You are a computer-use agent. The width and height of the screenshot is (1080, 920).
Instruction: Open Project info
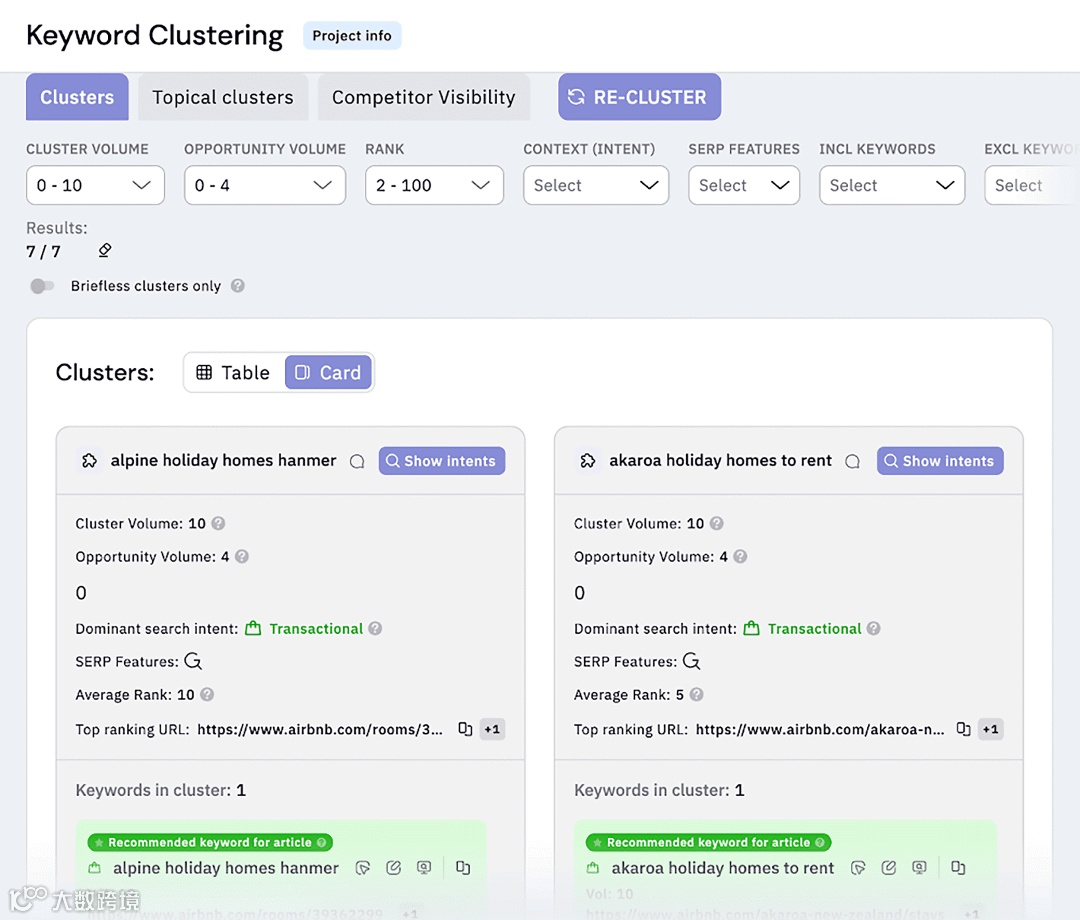pos(352,36)
